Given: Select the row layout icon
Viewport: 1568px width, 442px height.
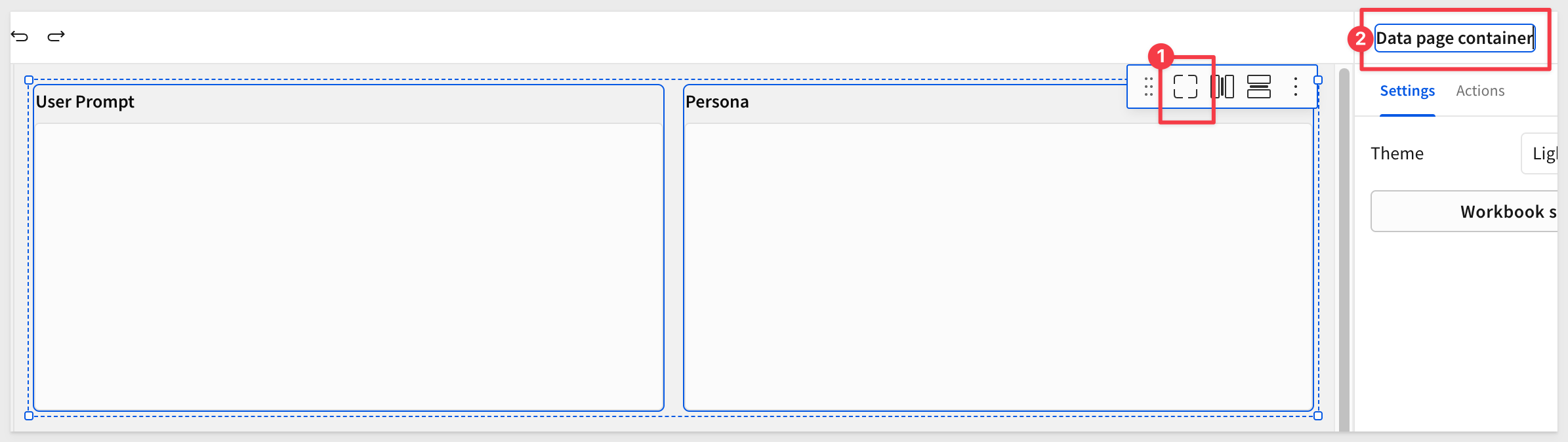Looking at the screenshot, I should pyautogui.click(x=1259, y=87).
